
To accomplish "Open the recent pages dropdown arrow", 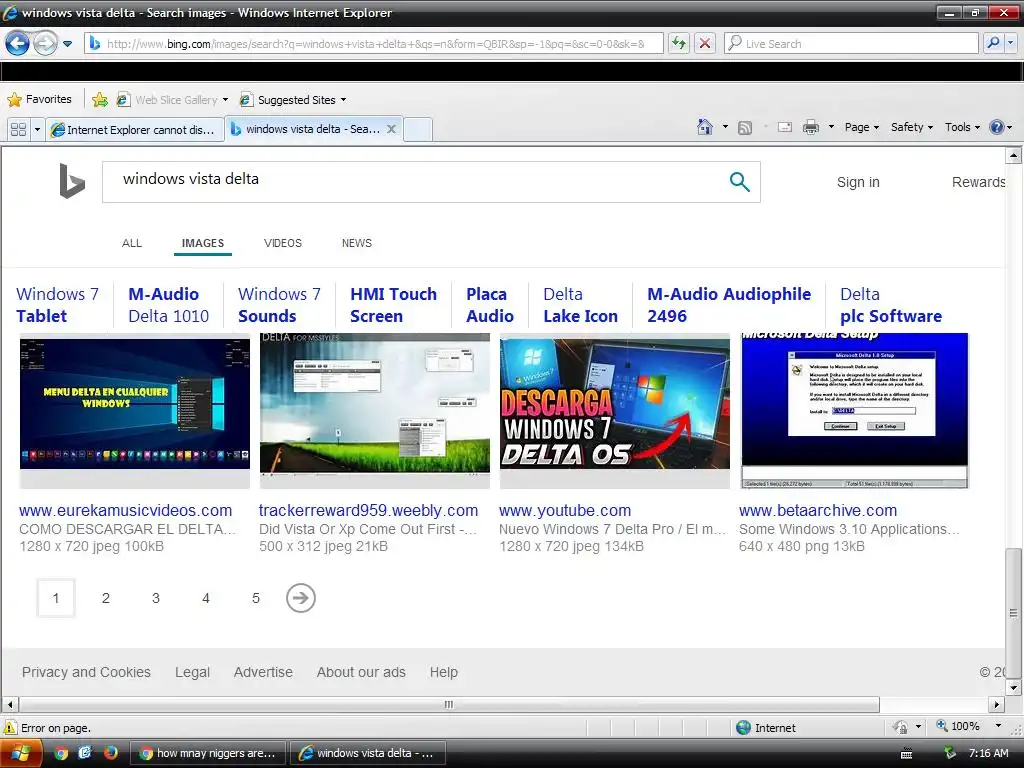I will point(67,44).
